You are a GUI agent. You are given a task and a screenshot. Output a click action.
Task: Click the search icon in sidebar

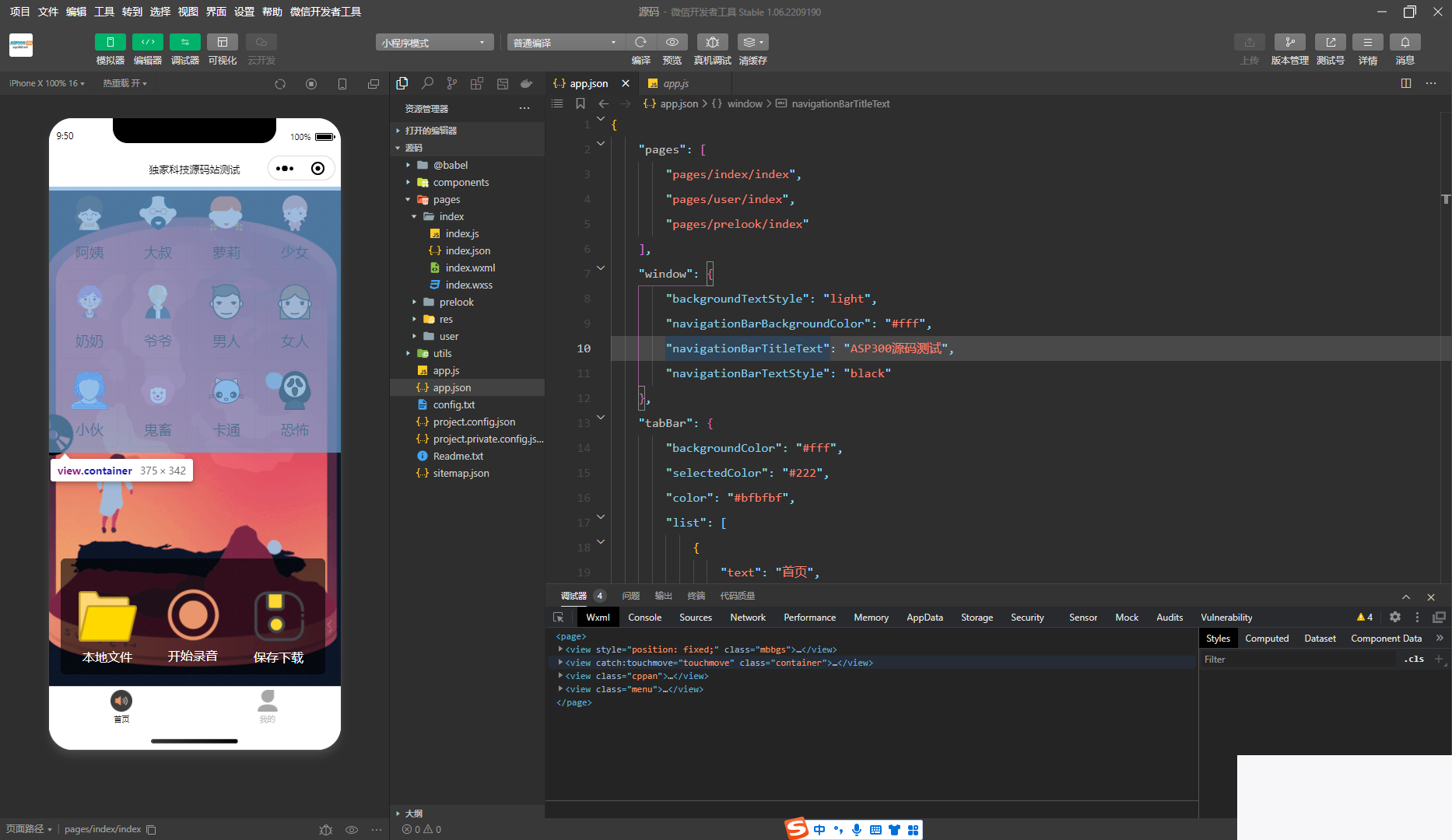pos(427,83)
